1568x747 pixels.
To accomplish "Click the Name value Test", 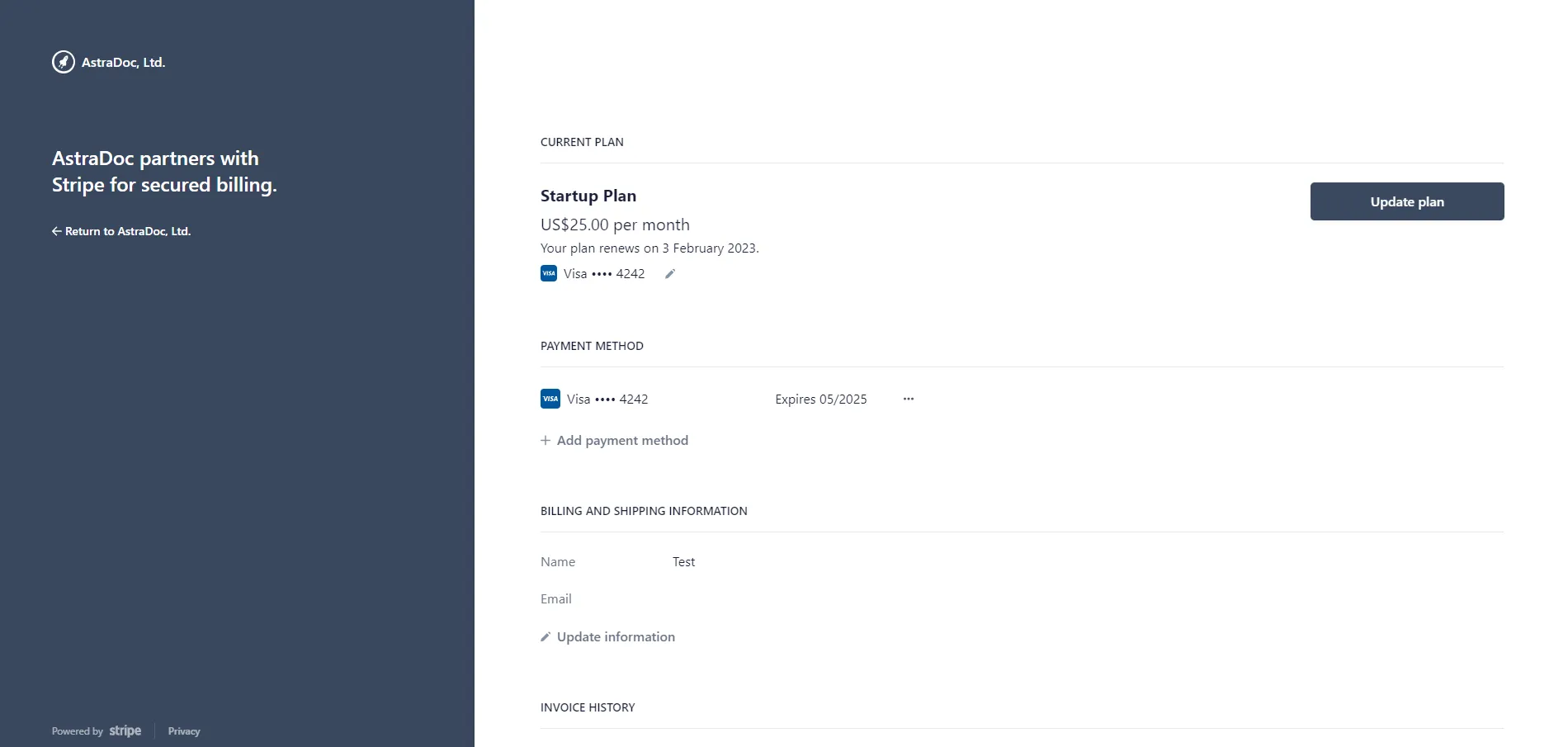I will pos(683,561).
